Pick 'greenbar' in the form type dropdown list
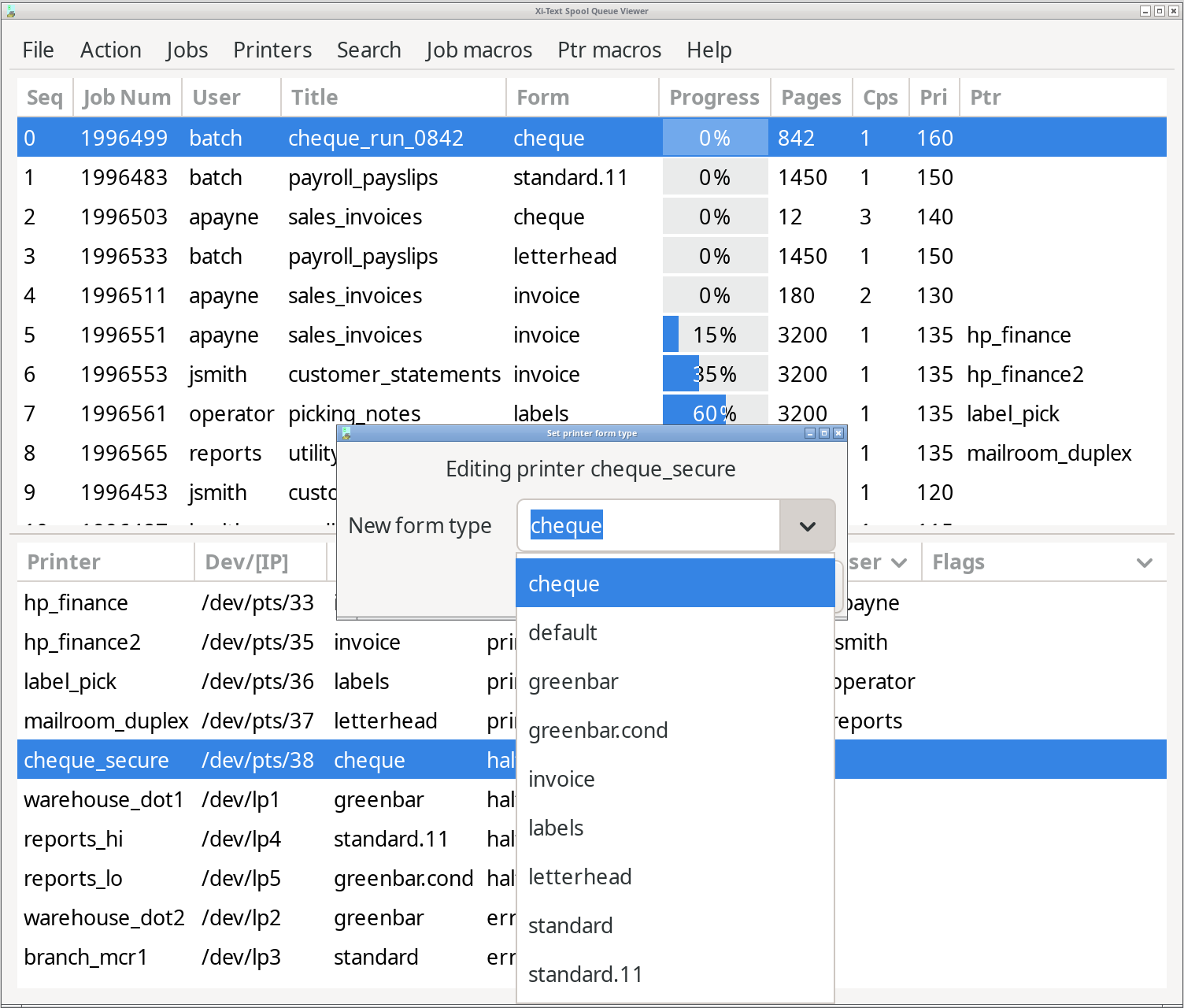The image size is (1184, 1008). tap(675, 681)
